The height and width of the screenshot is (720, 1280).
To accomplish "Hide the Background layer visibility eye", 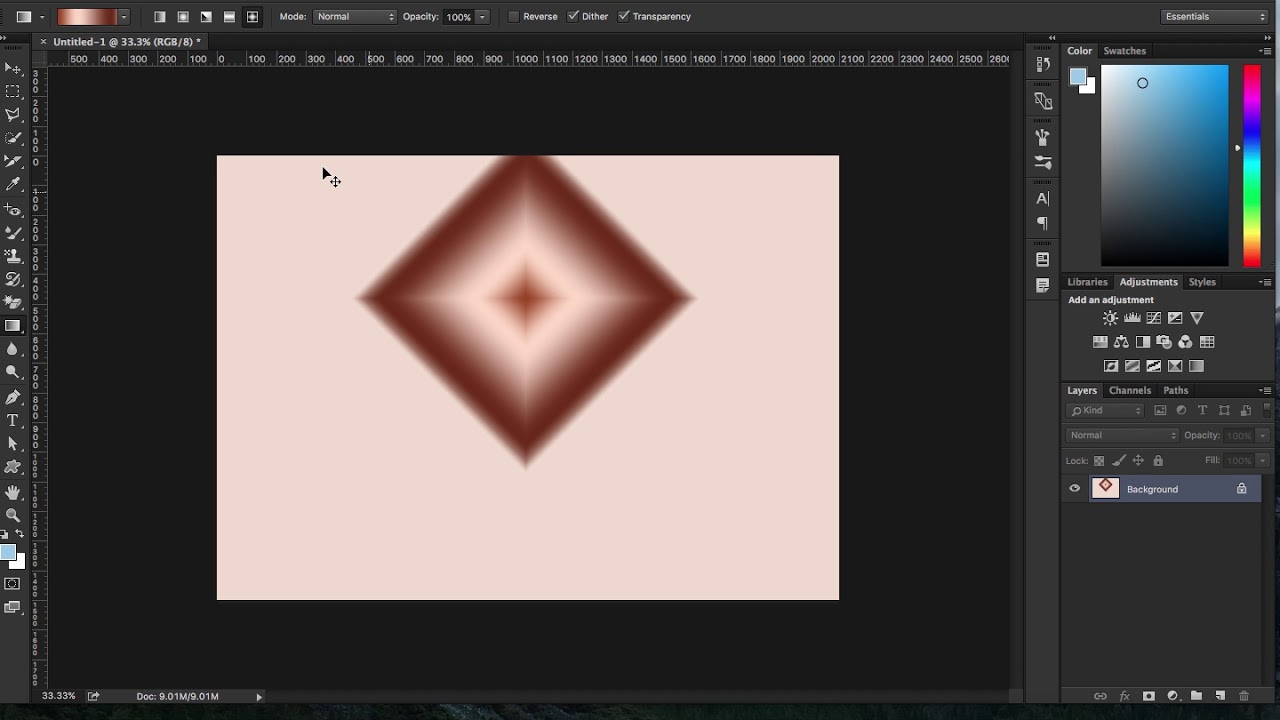I will click(x=1075, y=489).
